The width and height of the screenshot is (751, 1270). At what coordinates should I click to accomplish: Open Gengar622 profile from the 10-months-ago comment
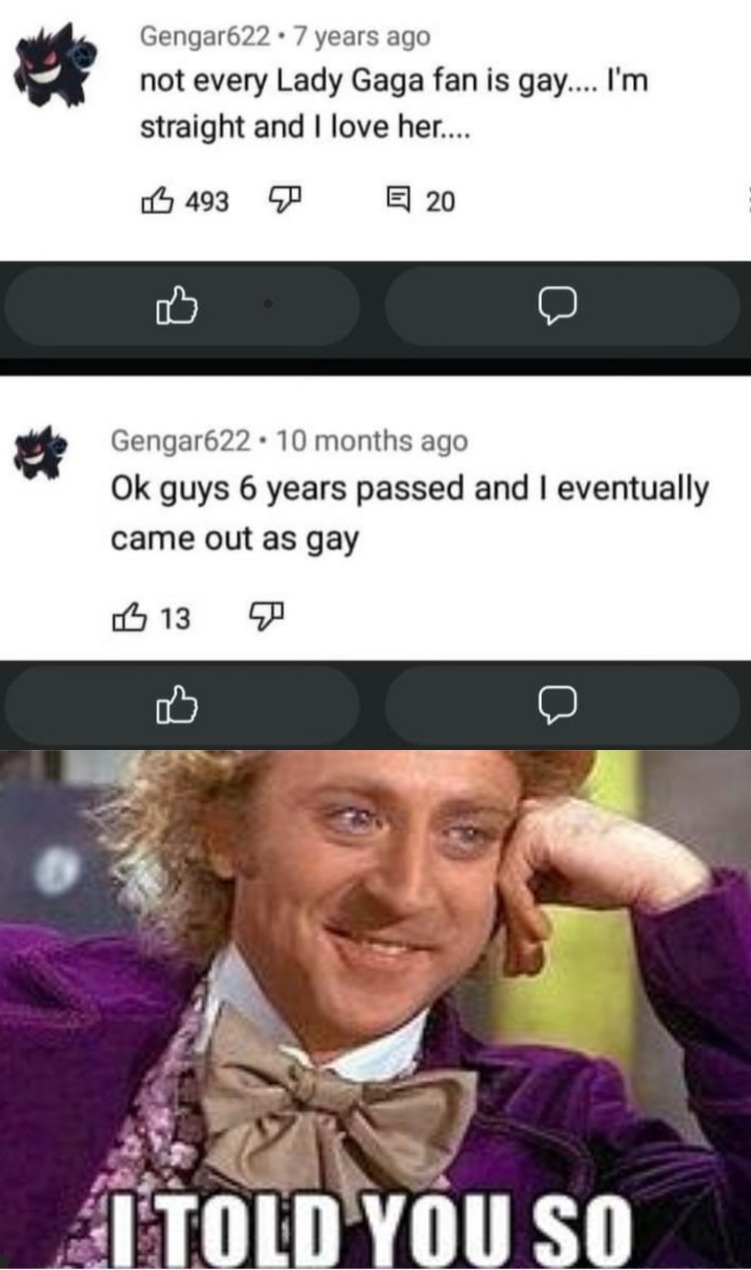click(x=180, y=440)
